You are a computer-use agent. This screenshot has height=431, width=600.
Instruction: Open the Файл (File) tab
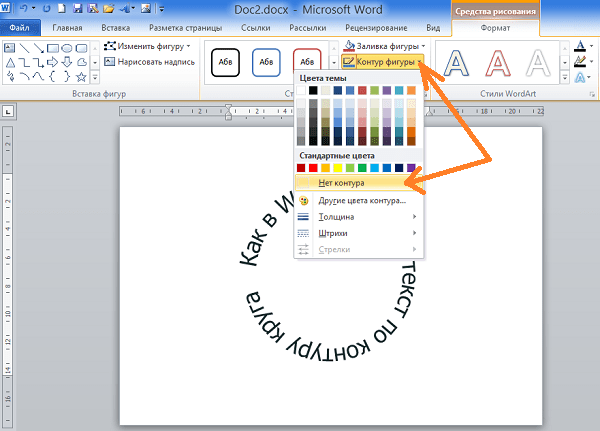18,30
